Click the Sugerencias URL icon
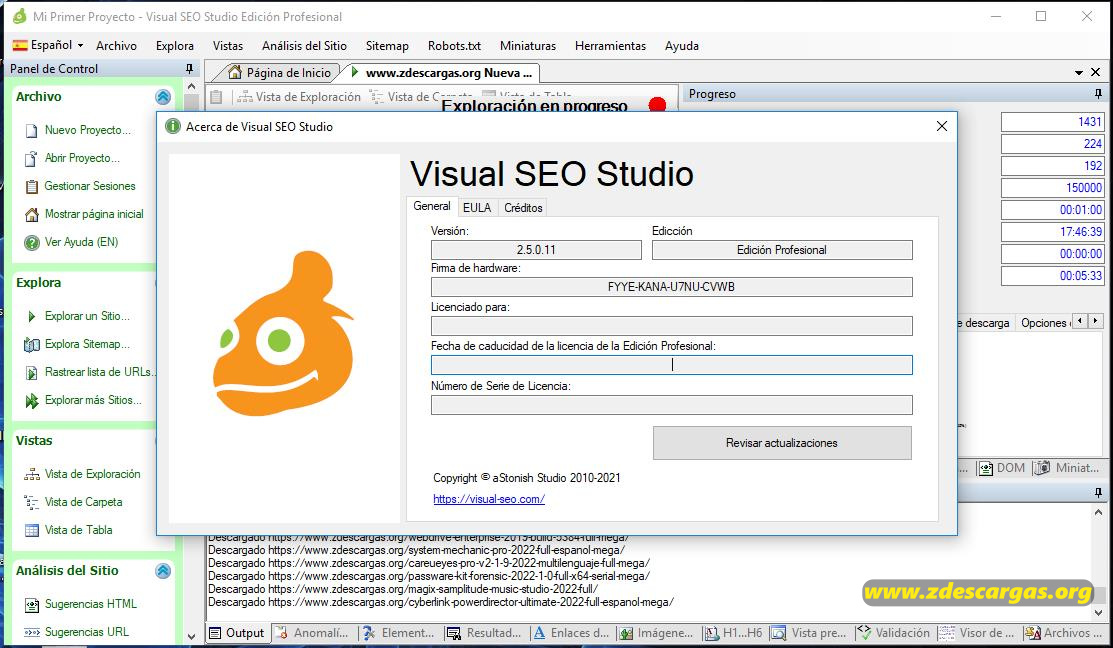This screenshot has height=648, width=1113. pos(31,632)
